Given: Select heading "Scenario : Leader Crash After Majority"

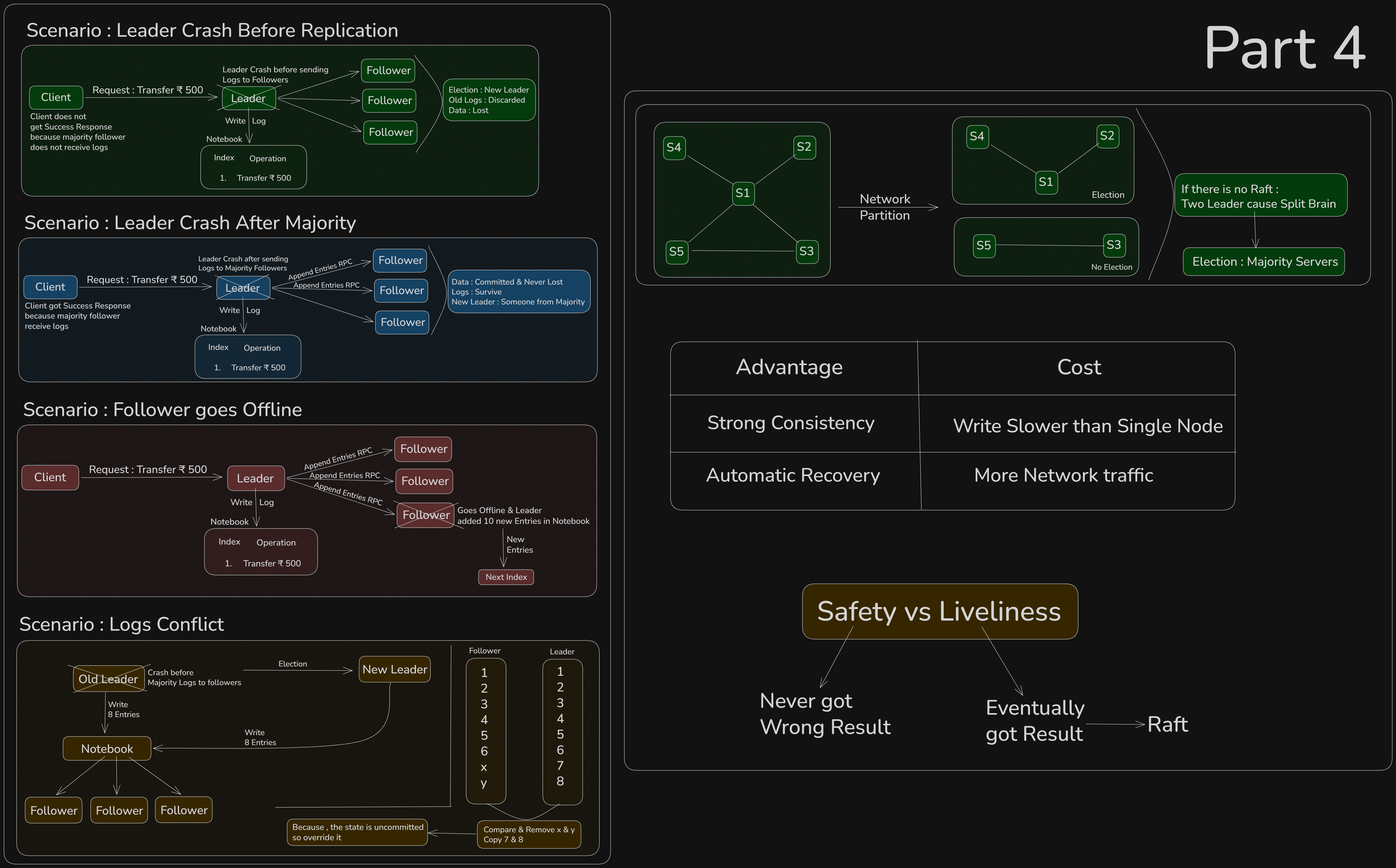Looking at the screenshot, I should tap(190, 223).
